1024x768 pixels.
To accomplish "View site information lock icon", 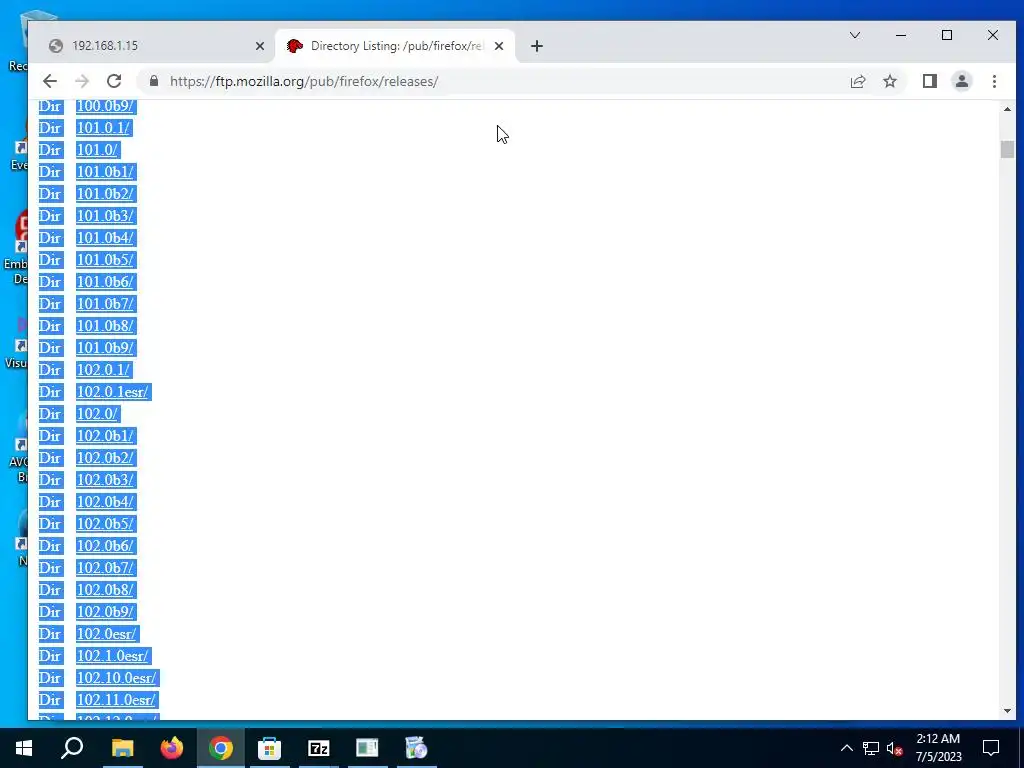I will pyautogui.click(x=154, y=81).
